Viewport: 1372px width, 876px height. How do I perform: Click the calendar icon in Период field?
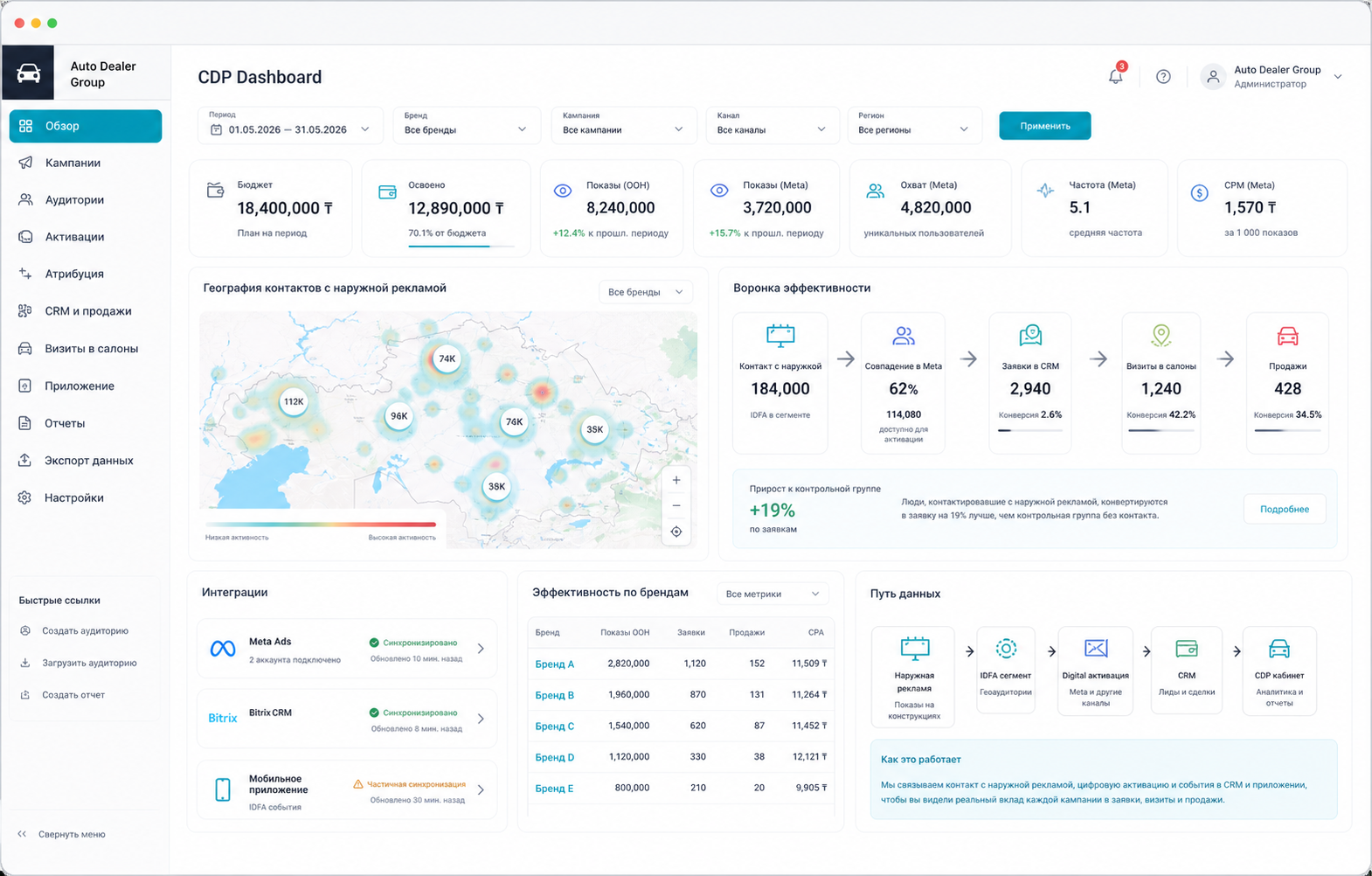pyautogui.click(x=217, y=129)
